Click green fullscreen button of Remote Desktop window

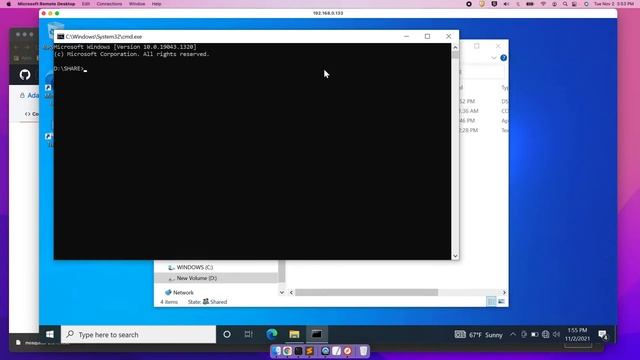(x=57, y=13)
